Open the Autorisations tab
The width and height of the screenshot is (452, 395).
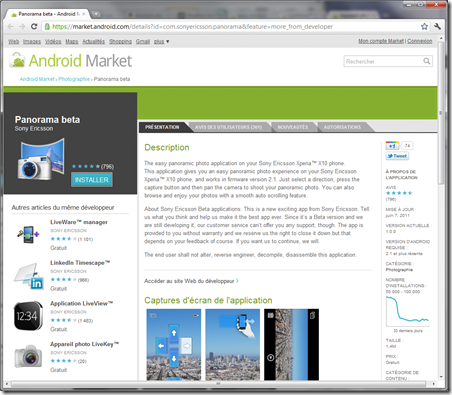[342, 127]
